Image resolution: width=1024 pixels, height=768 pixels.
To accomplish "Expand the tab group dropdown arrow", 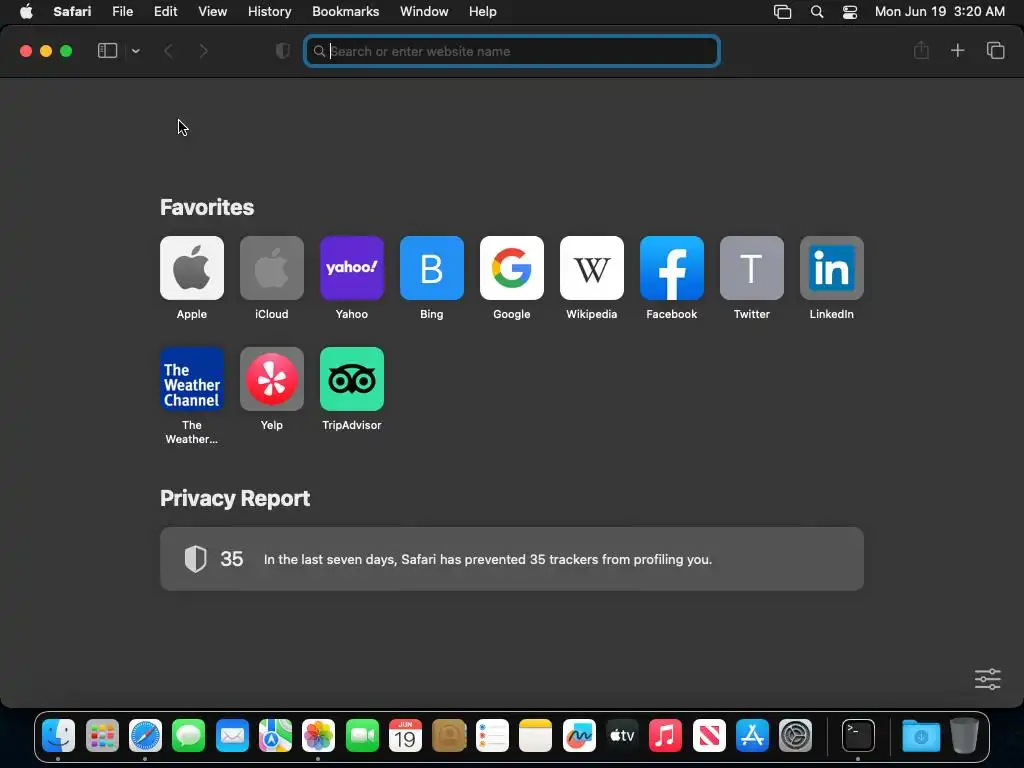I will 135,51.
